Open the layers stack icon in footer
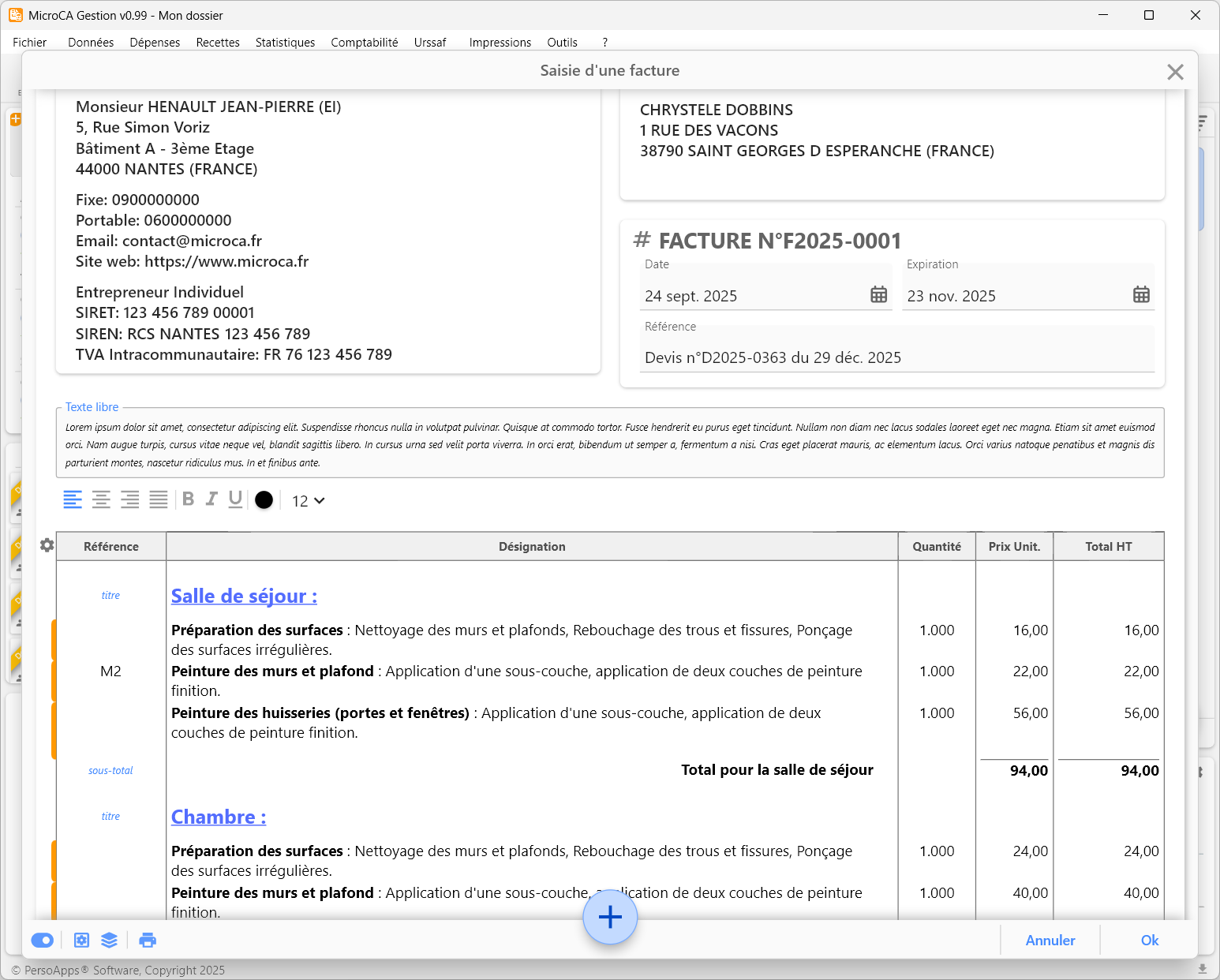Screen dimensions: 1220x980 coord(109,940)
